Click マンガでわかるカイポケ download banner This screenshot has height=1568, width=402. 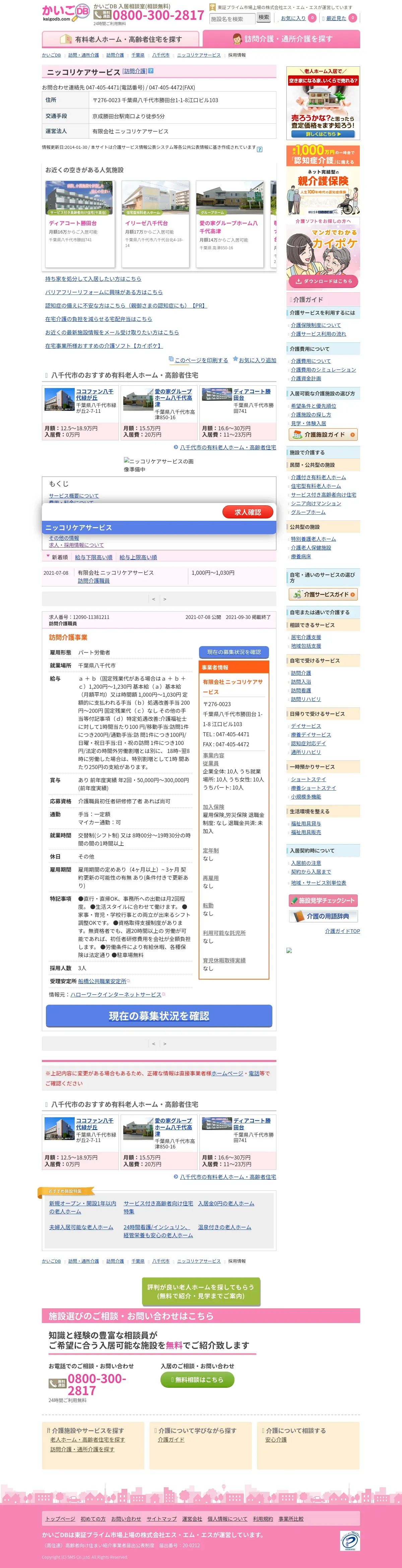323,253
